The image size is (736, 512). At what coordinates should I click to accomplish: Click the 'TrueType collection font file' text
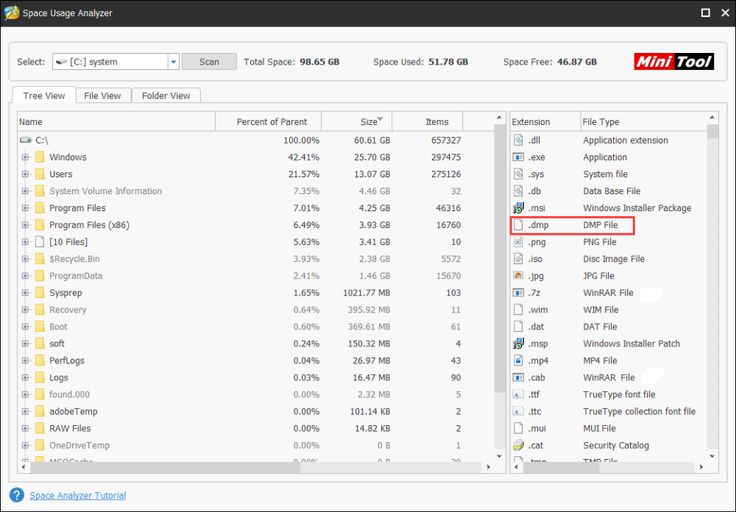pyautogui.click(x=639, y=411)
